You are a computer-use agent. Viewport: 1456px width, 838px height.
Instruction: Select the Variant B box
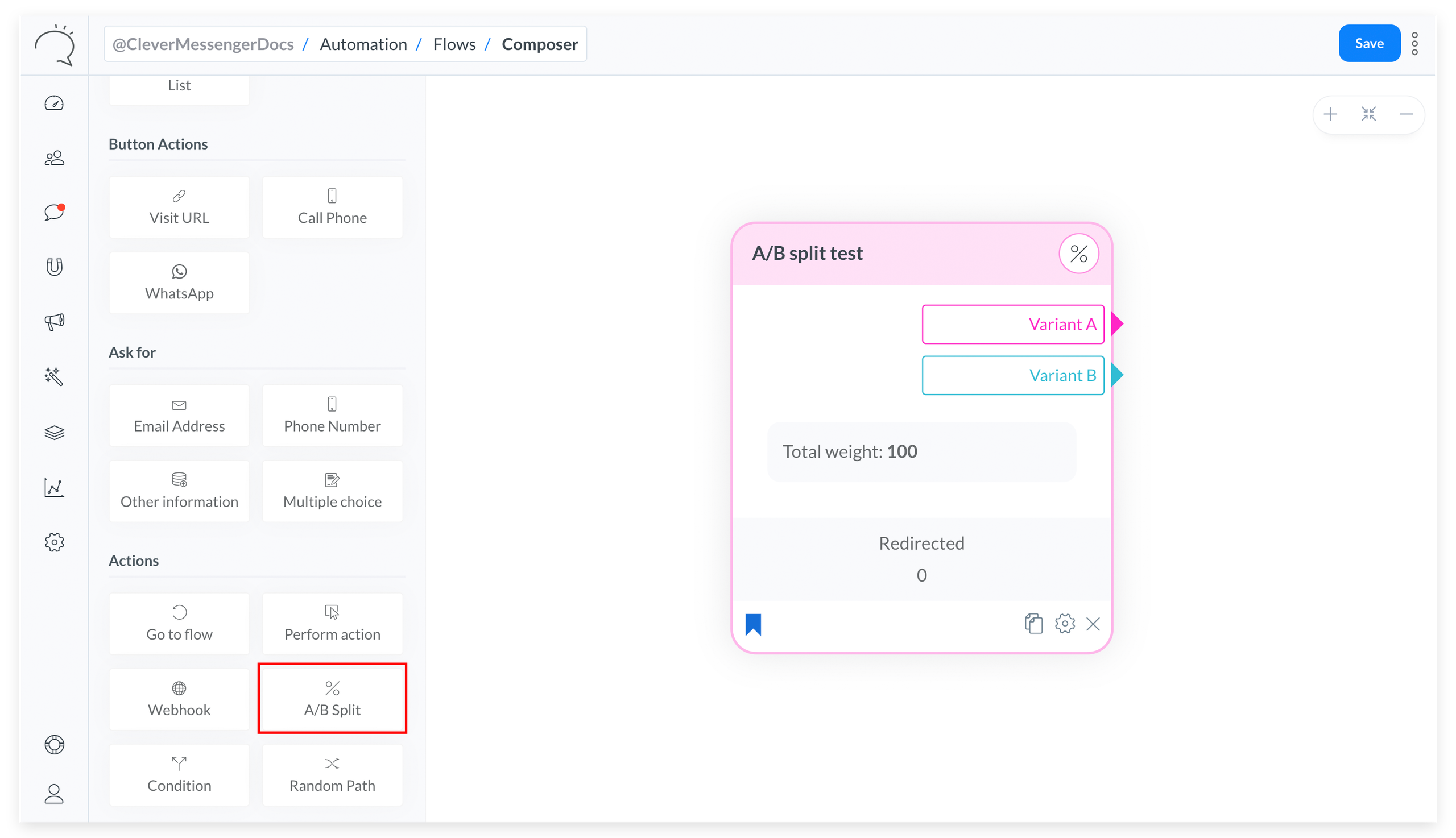coord(1013,375)
